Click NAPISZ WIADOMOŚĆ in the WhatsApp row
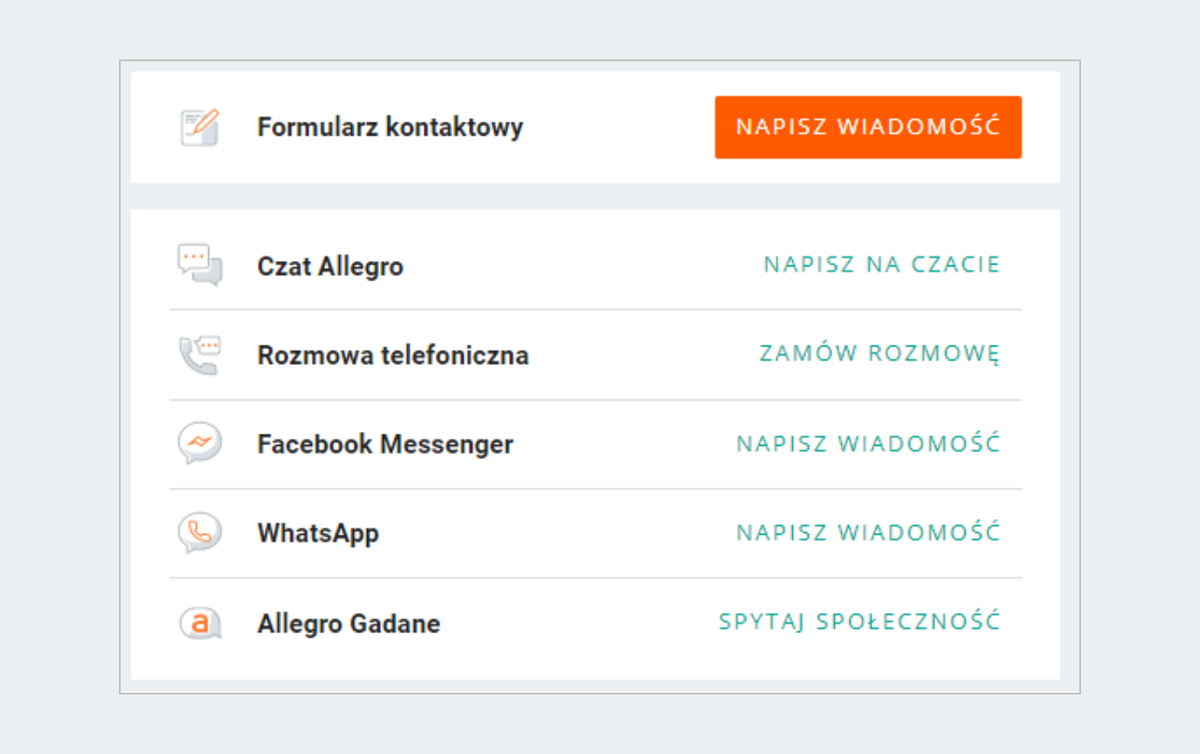The image size is (1200, 754). click(868, 532)
